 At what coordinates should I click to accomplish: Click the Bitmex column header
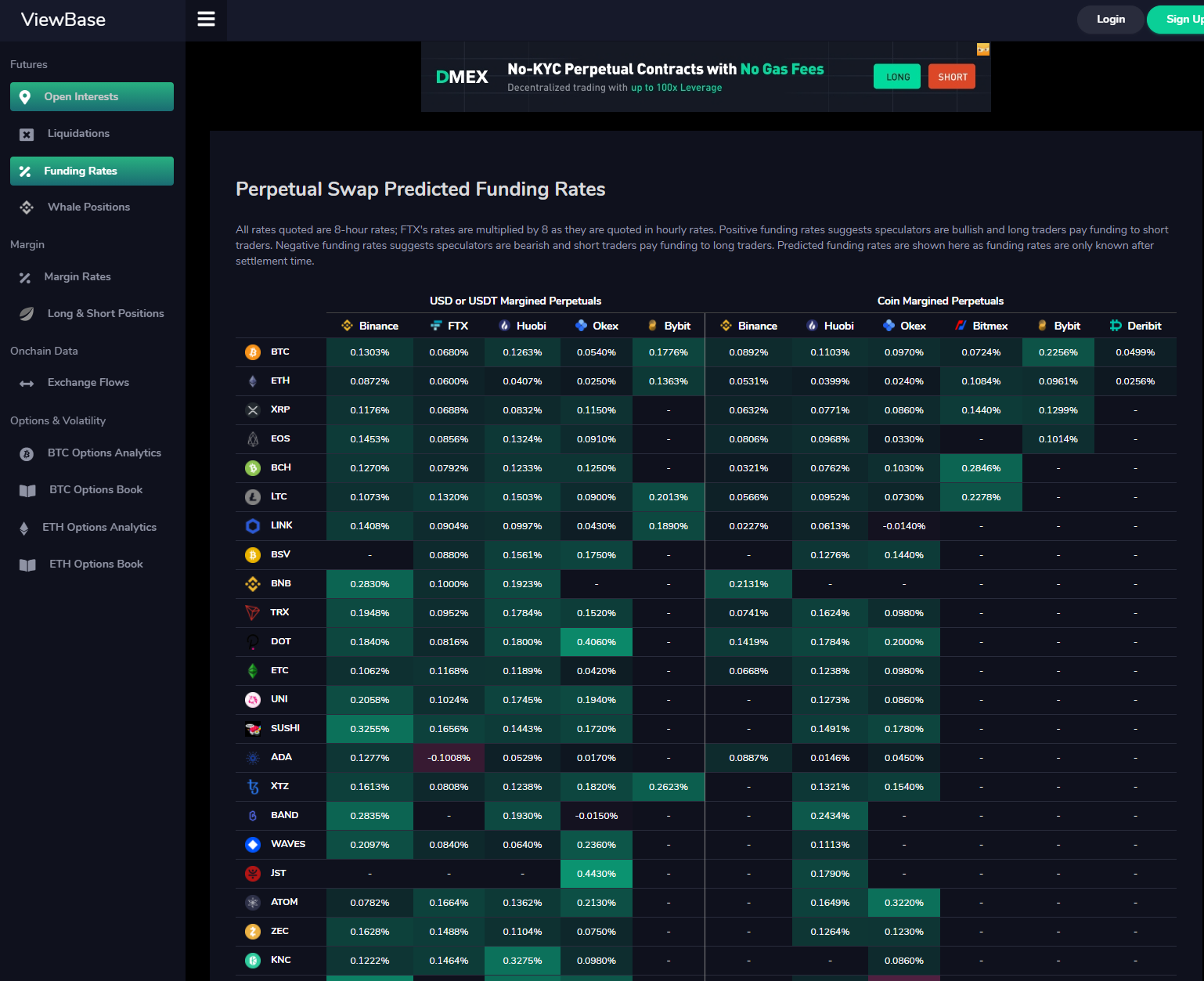point(981,326)
